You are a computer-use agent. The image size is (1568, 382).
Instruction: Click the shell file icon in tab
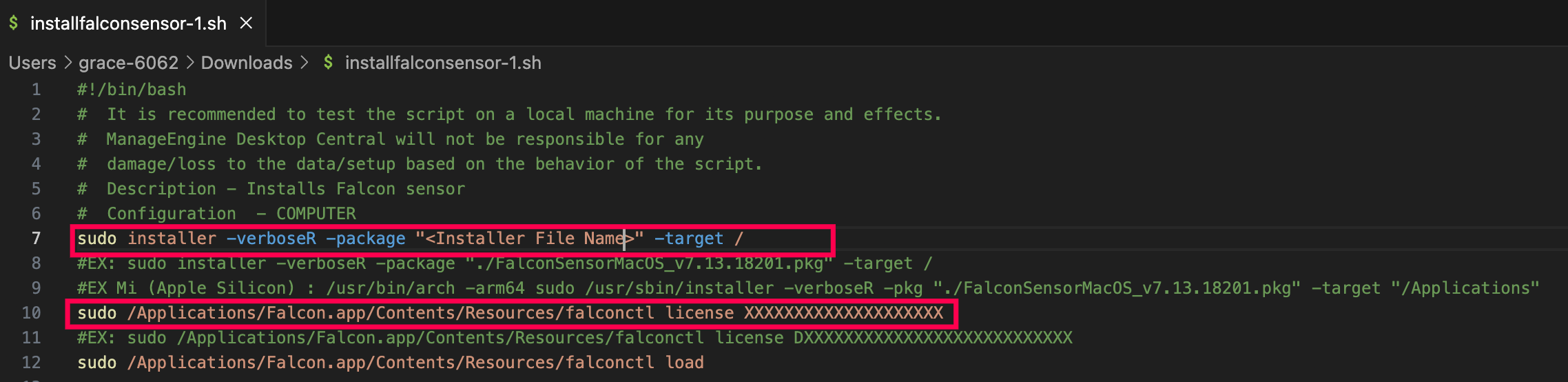coord(14,23)
